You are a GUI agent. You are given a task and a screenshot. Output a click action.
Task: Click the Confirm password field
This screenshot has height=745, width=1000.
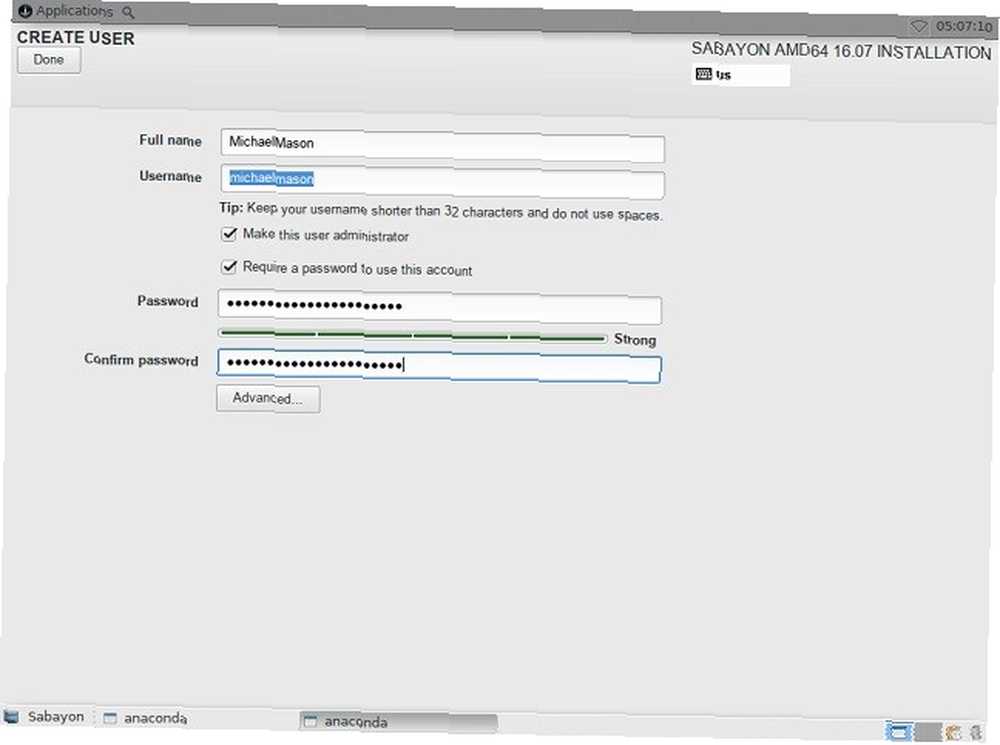(439, 365)
